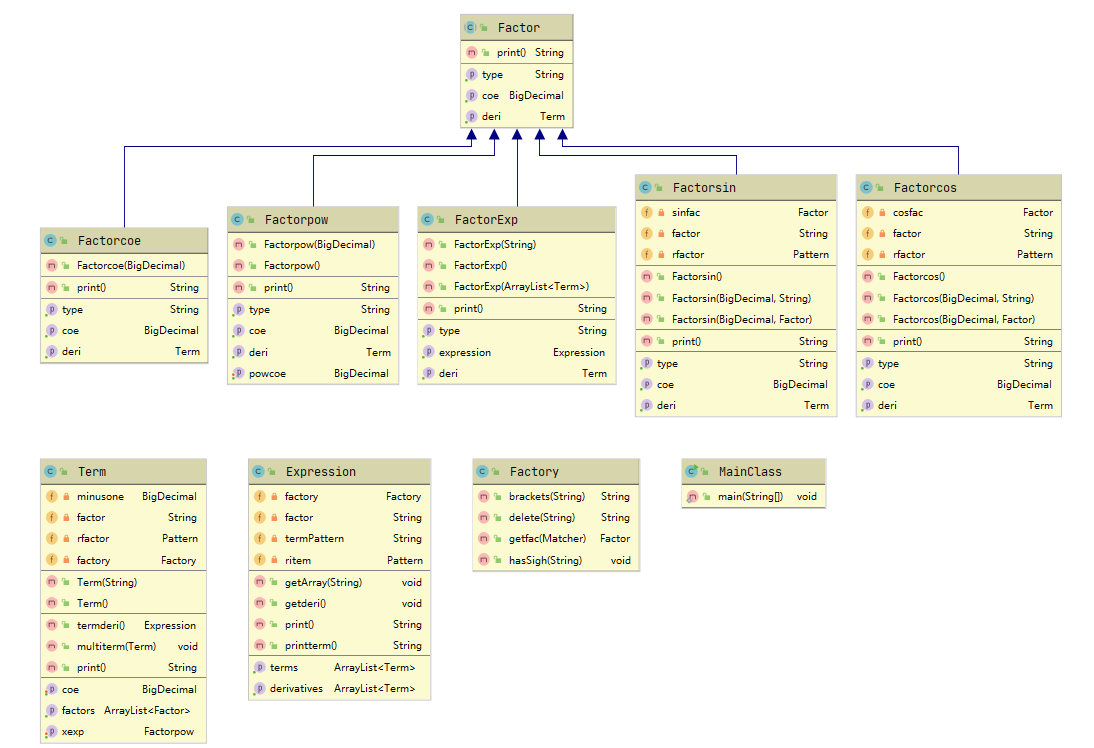Click the Factorpow(BigDecimal) constructor row

313,244
